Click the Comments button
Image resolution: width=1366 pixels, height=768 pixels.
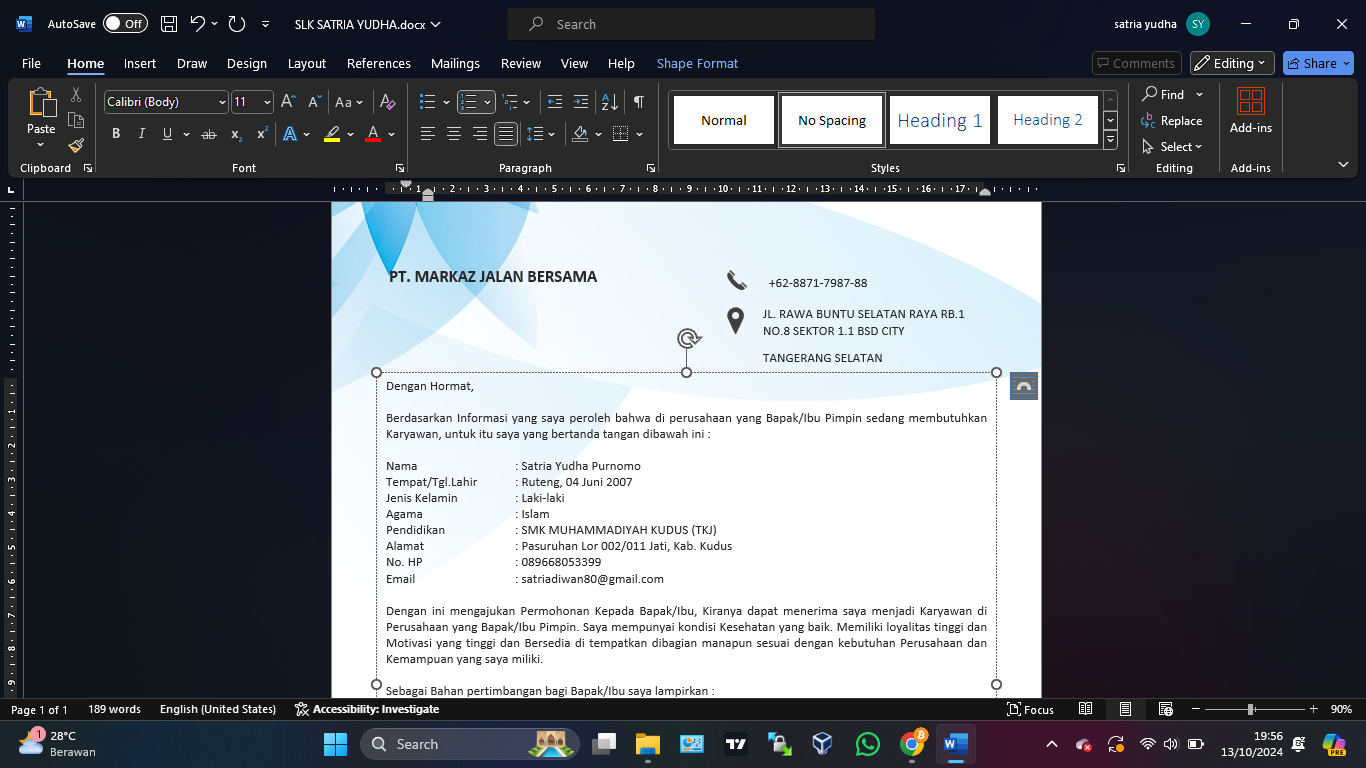[x=1136, y=63]
